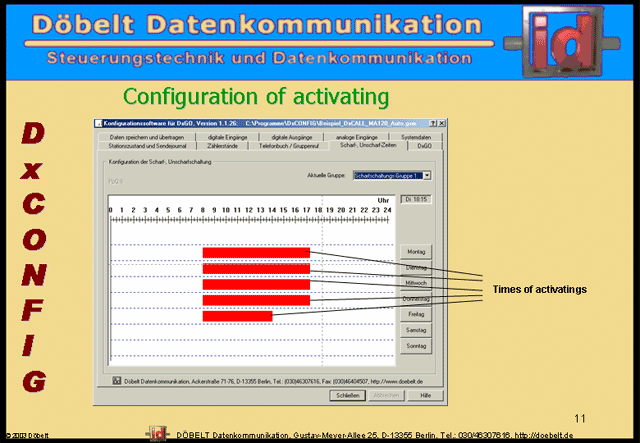This screenshot has height=443, width=640.
Task: Switch to the 'DxGO' tab
Action: pos(424,146)
